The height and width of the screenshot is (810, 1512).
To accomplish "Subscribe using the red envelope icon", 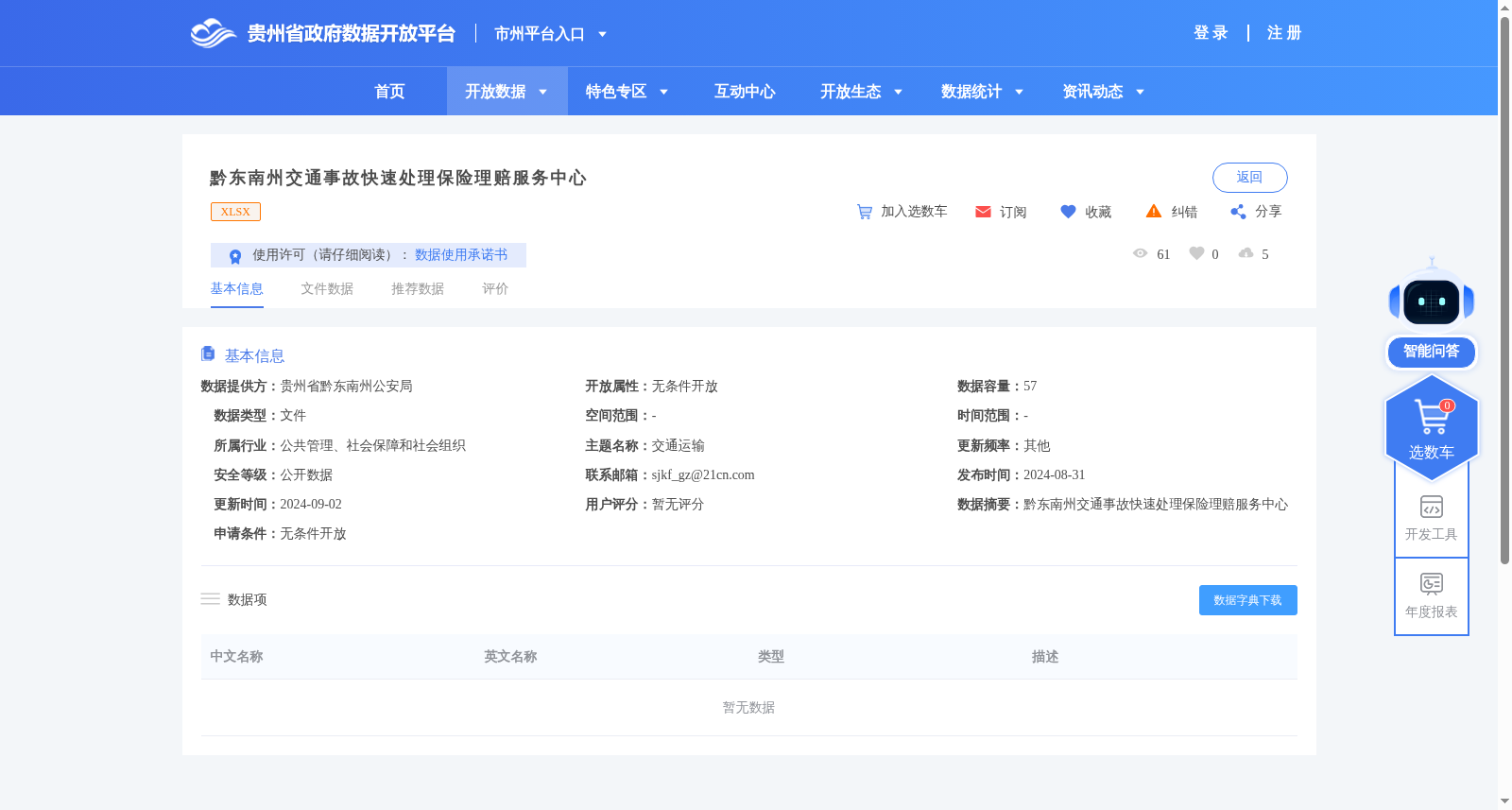I will click(x=983, y=212).
